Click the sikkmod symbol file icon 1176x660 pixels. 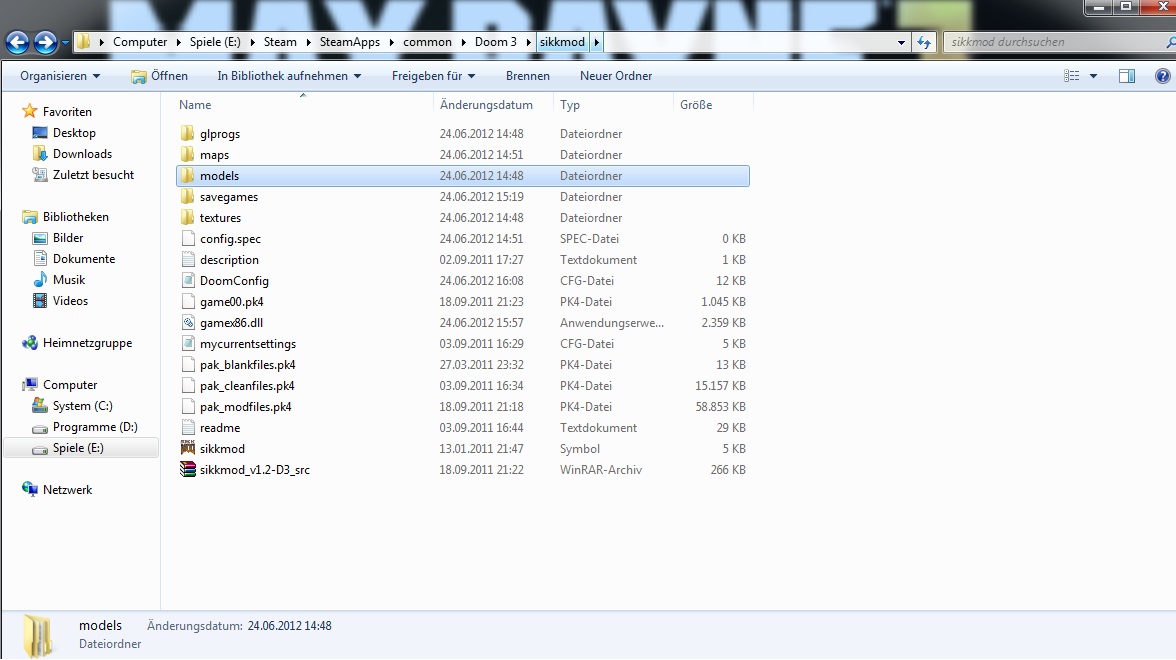point(188,448)
